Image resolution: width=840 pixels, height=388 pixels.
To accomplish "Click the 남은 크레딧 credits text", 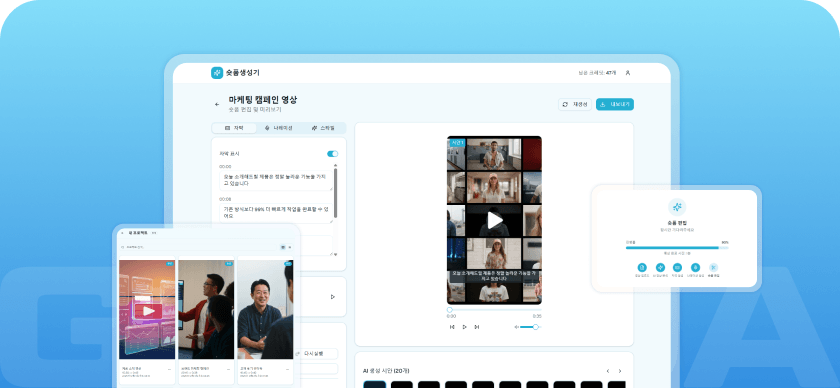I will 597,73.
